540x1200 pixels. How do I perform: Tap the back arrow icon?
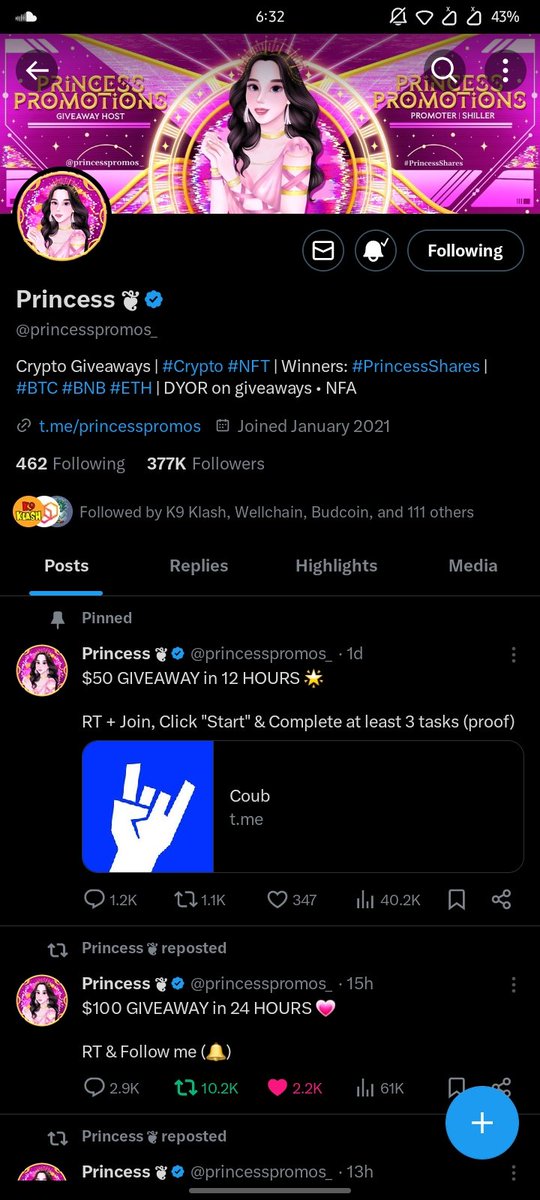[x=38, y=70]
